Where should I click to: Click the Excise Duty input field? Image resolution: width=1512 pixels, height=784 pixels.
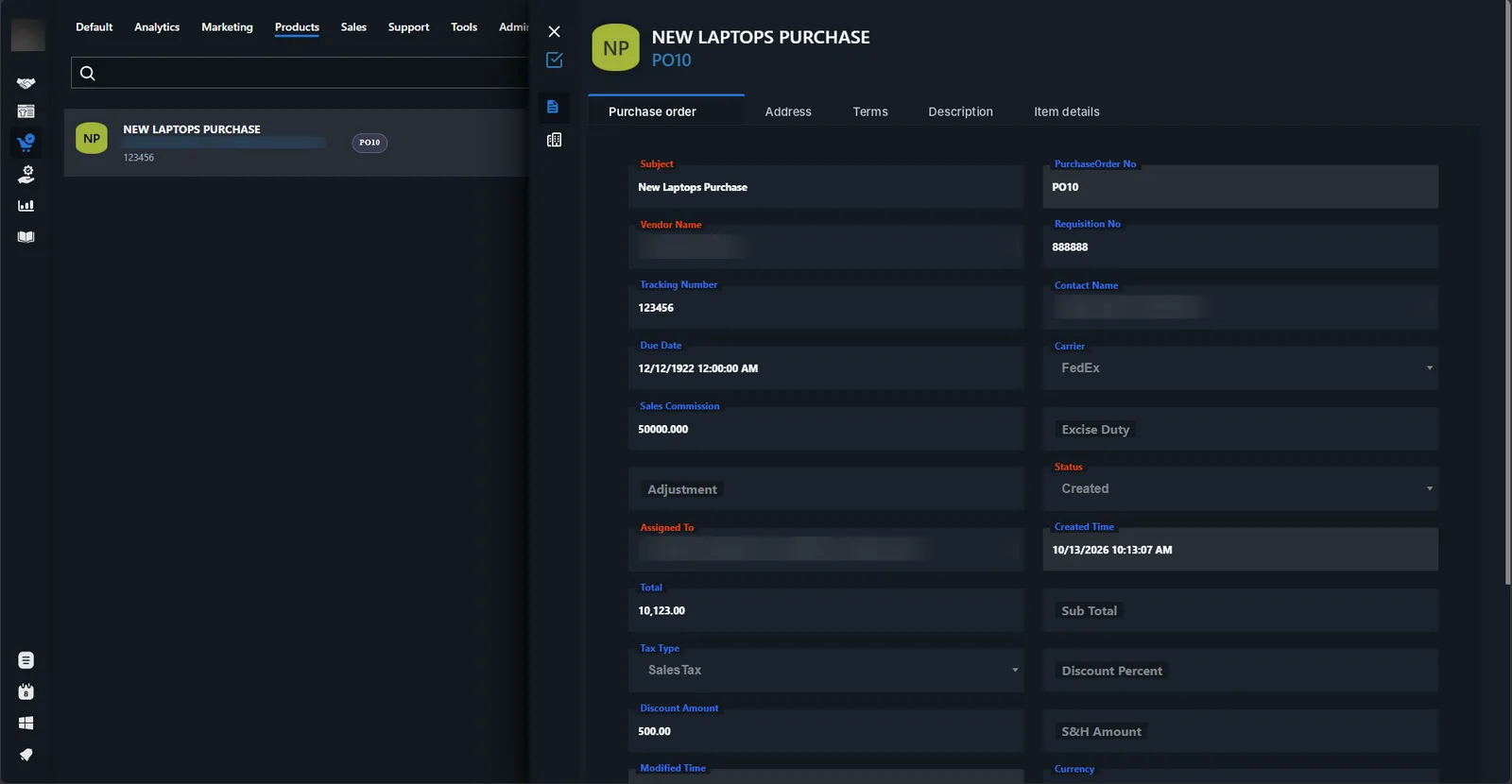click(1240, 429)
